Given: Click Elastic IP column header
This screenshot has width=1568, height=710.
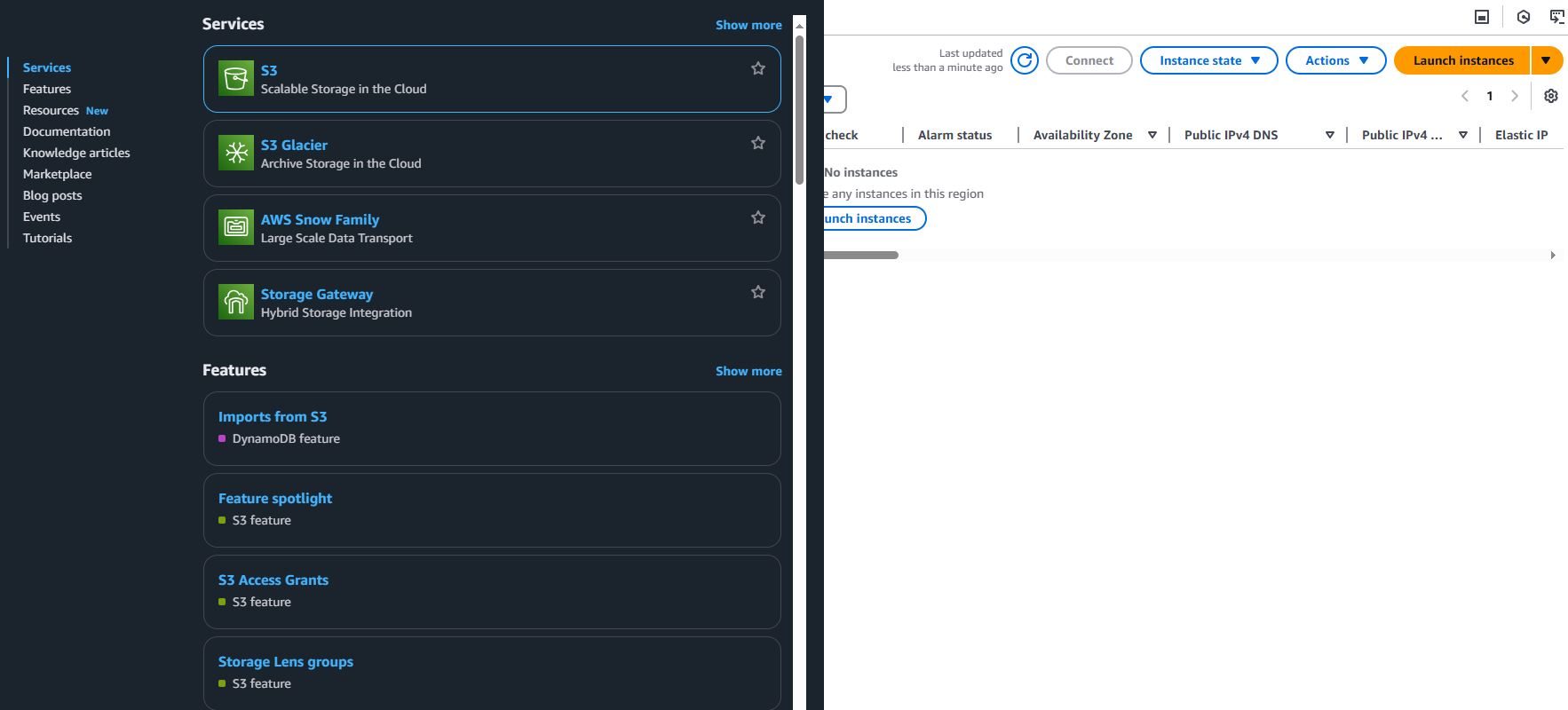Looking at the screenshot, I should click(x=1521, y=135).
